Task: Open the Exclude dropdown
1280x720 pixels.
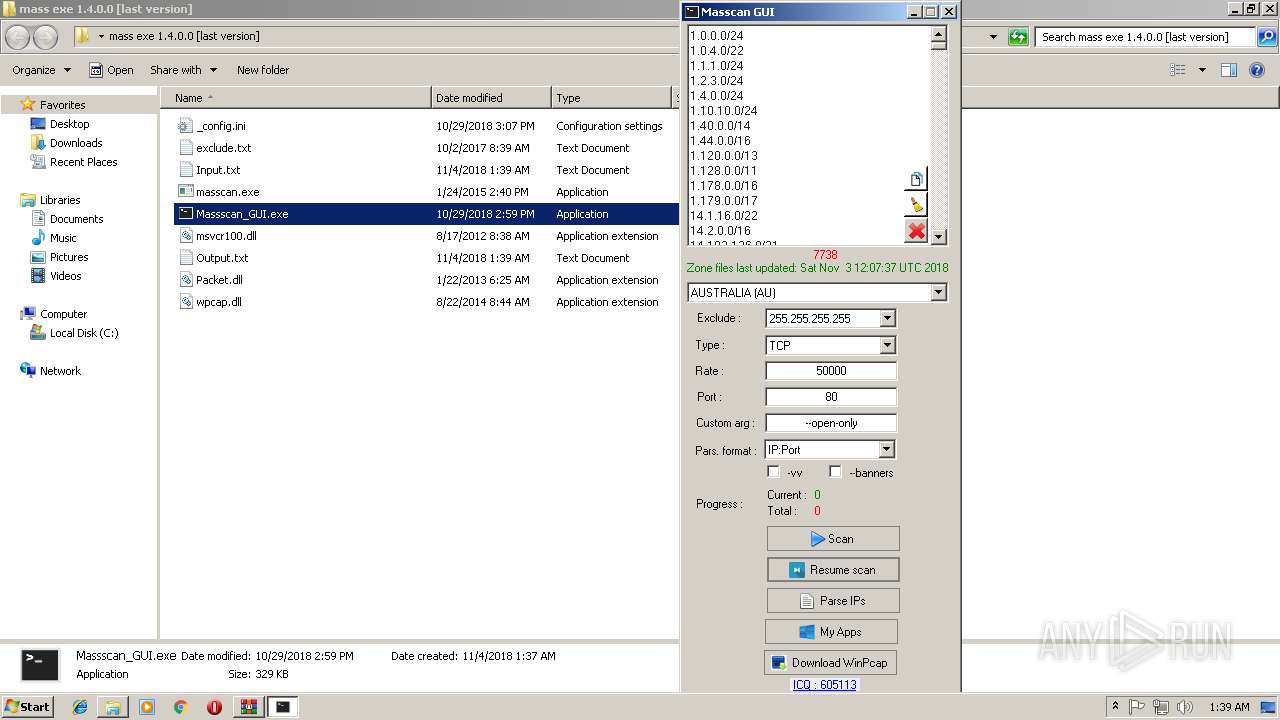Action: point(887,319)
